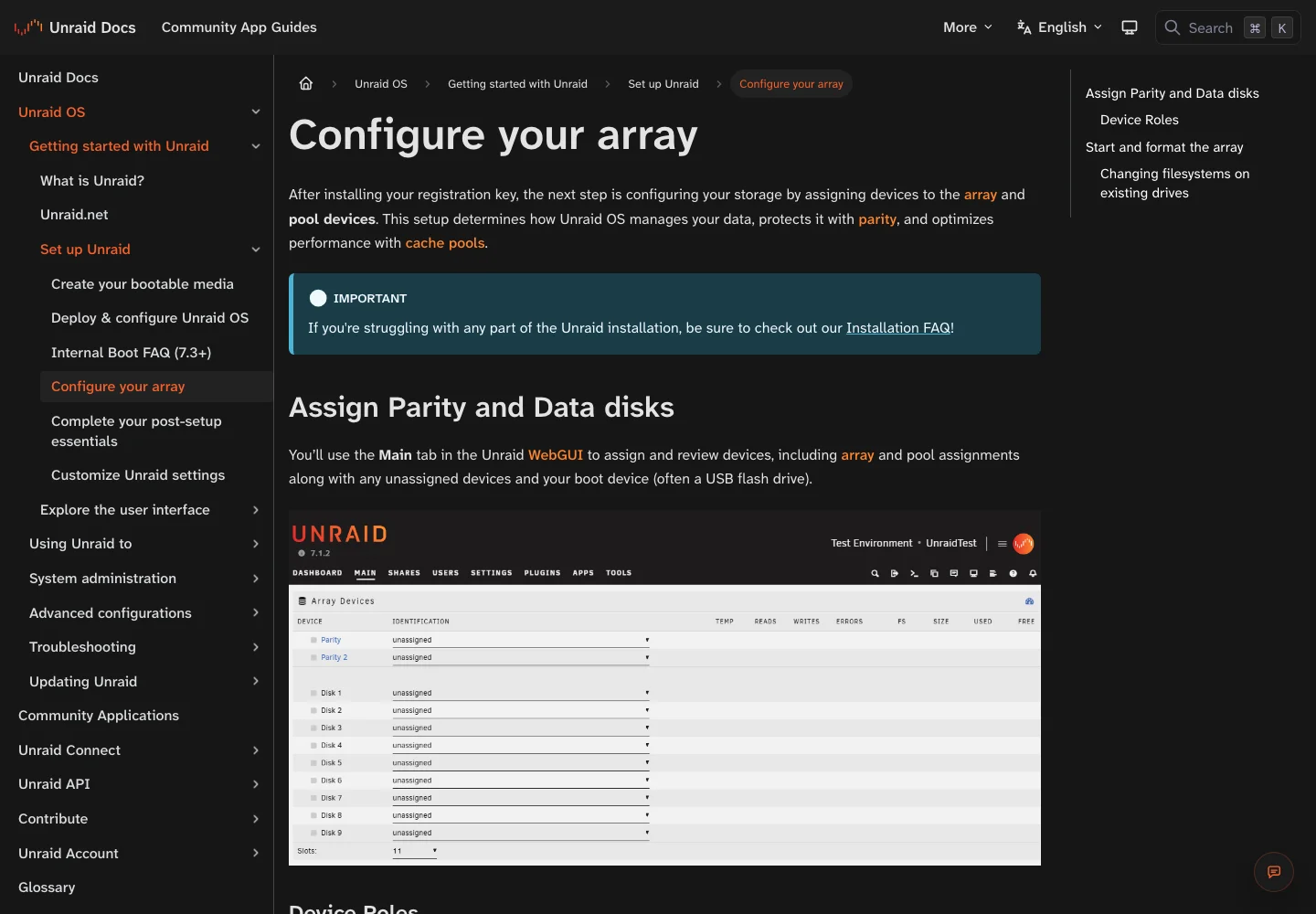Collapse the Set up Unraid section
The image size is (1316, 914).
tap(256, 250)
